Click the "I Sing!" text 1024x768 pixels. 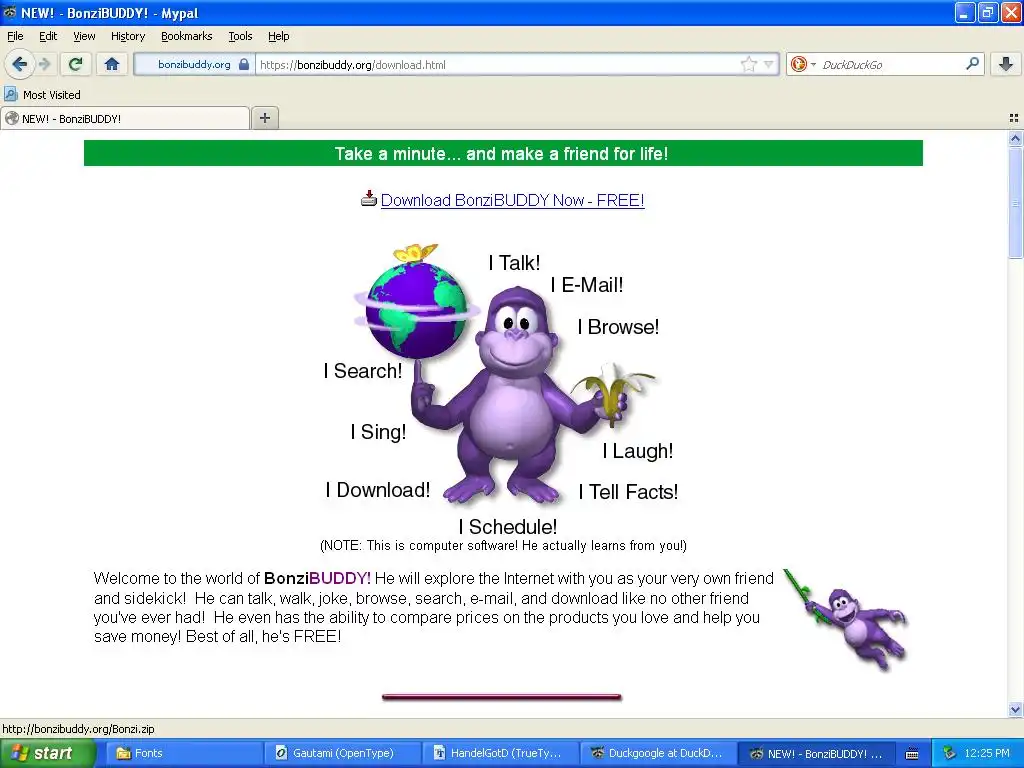coord(378,432)
